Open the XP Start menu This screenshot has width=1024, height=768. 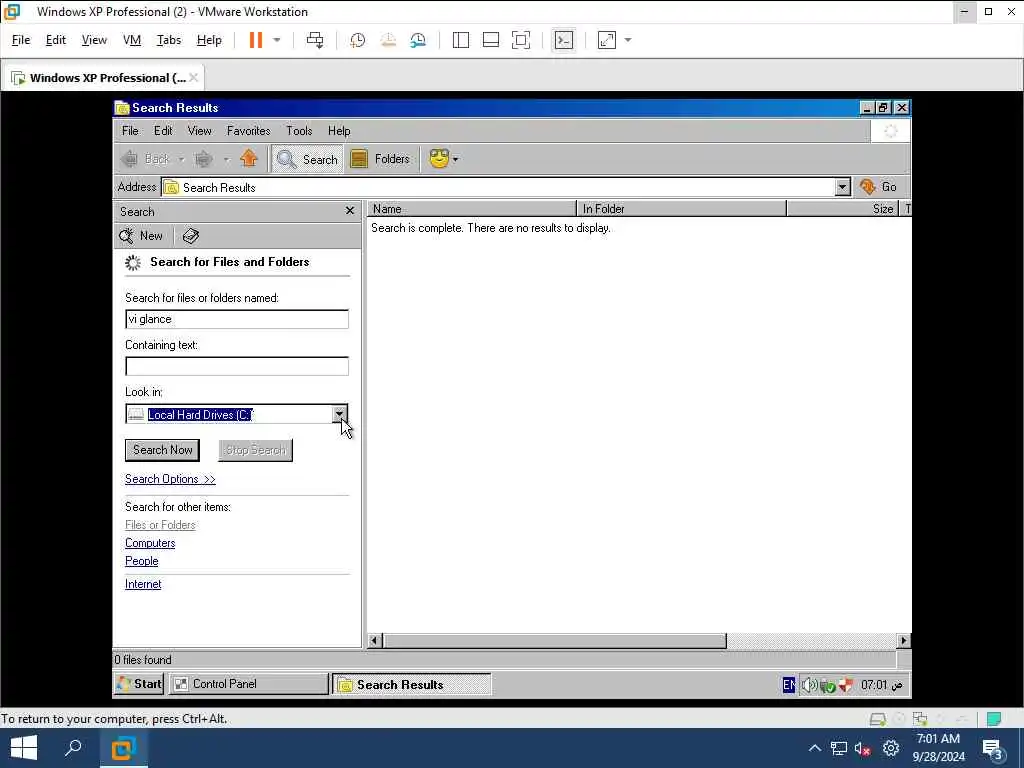[139, 684]
